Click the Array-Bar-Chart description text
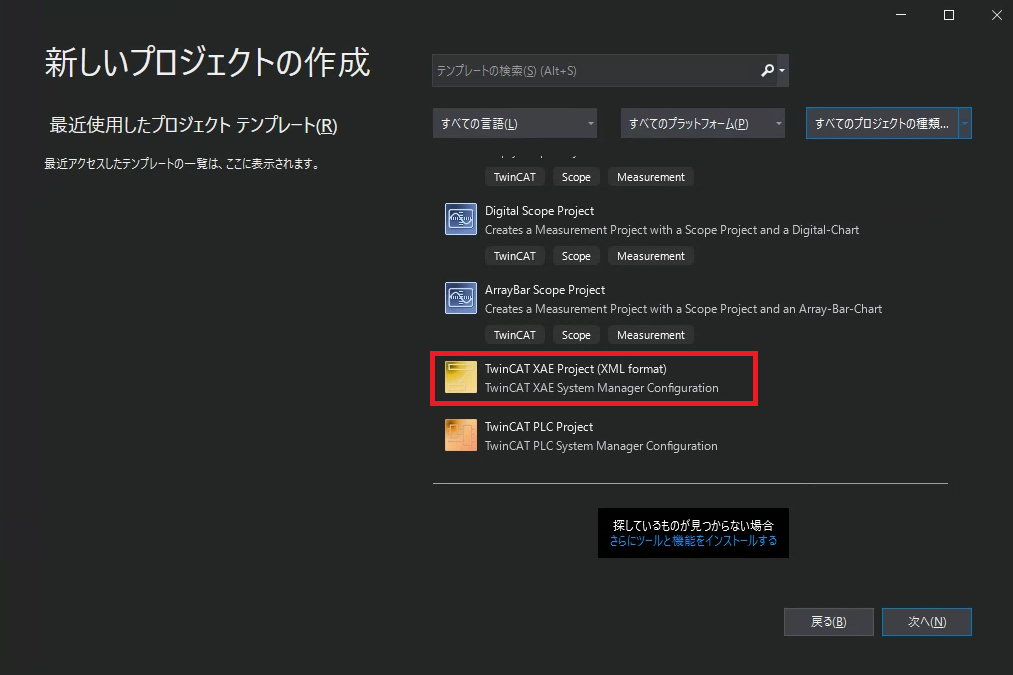 [684, 309]
